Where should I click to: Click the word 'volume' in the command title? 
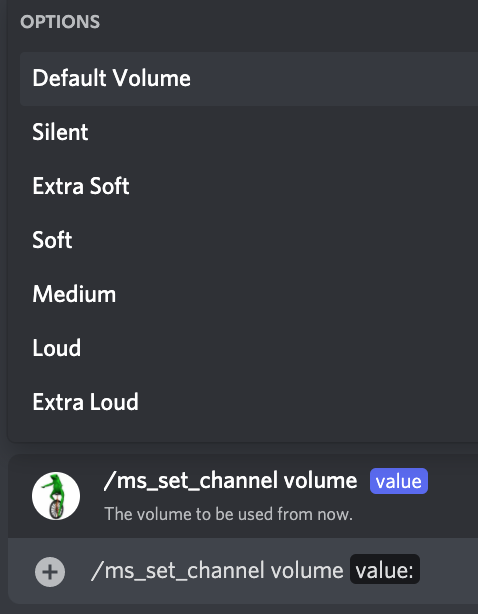pos(321,481)
